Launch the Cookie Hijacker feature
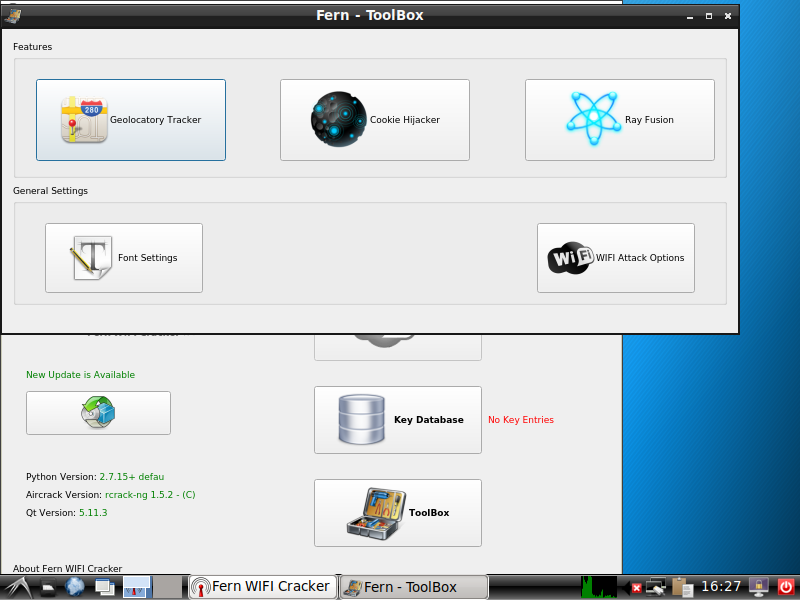Screen dimensions: 800x600 [x=375, y=120]
